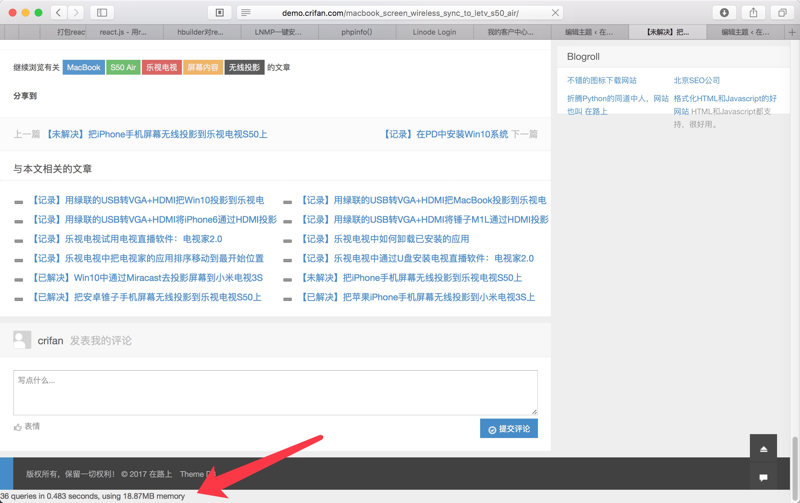The height and width of the screenshot is (503, 800).
Task: Click the MacBook tag
Action: [x=84, y=67]
